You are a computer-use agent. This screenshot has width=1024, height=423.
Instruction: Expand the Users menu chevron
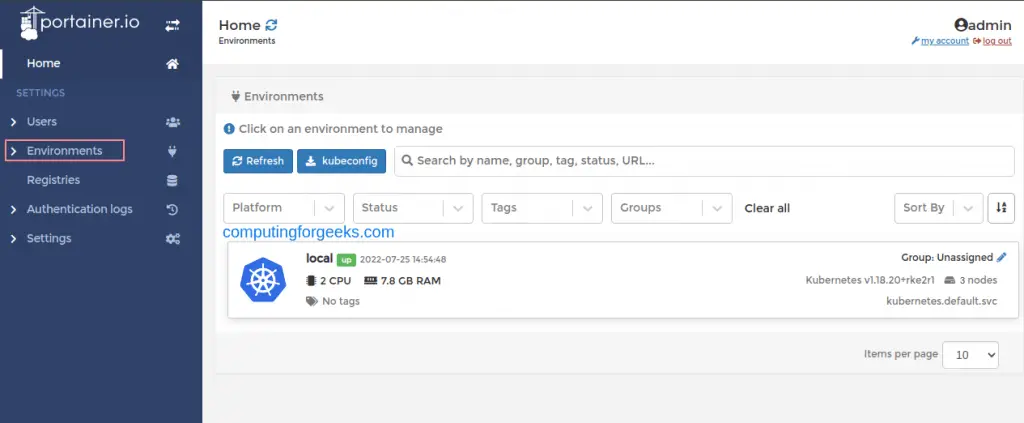(x=13, y=122)
